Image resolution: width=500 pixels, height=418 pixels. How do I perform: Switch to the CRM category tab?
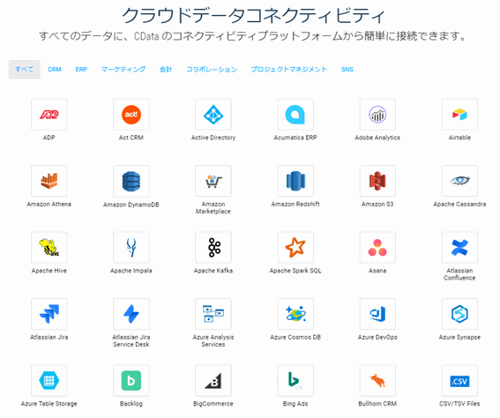(54, 69)
